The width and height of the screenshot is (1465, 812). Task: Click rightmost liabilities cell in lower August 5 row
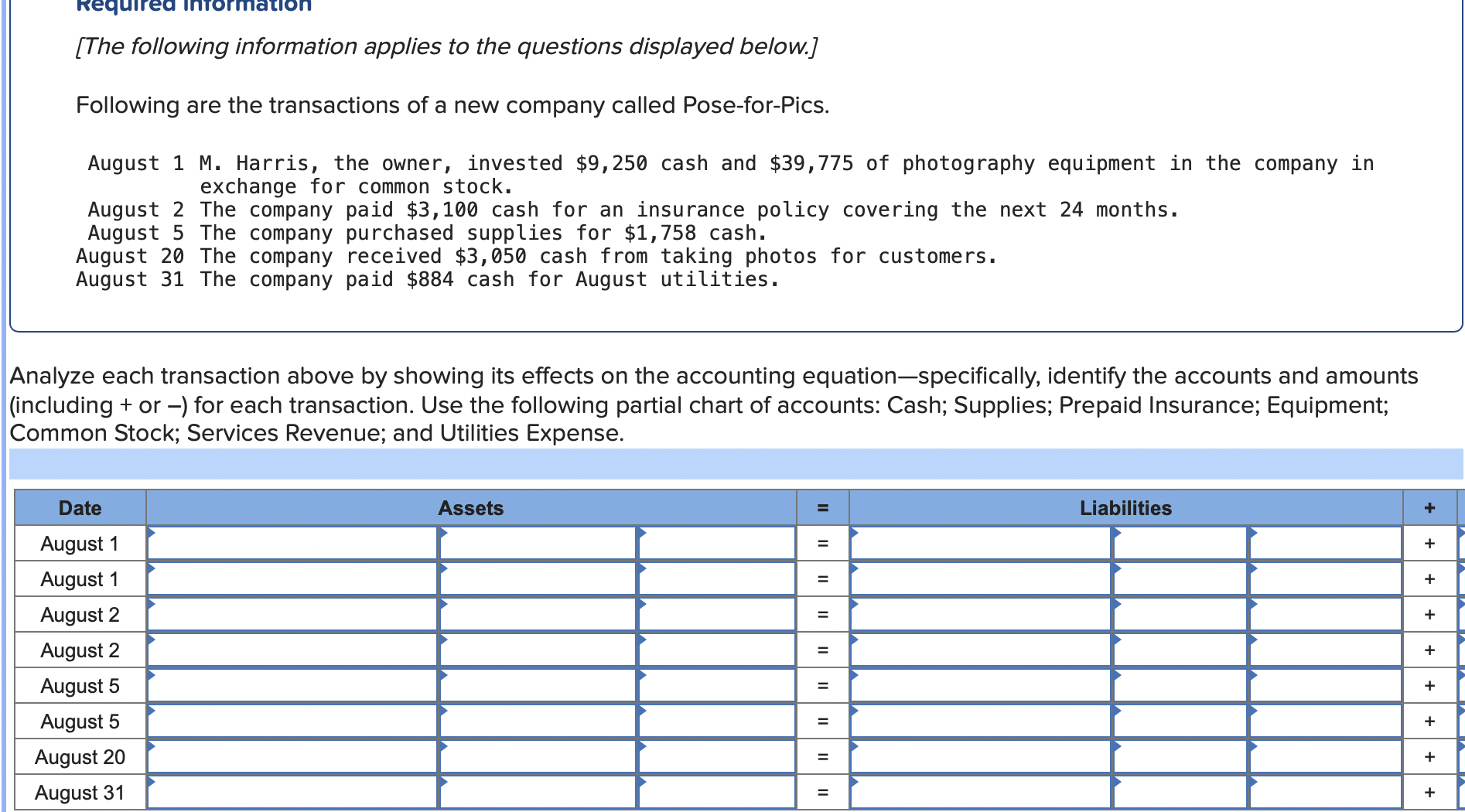[x=1325, y=721]
